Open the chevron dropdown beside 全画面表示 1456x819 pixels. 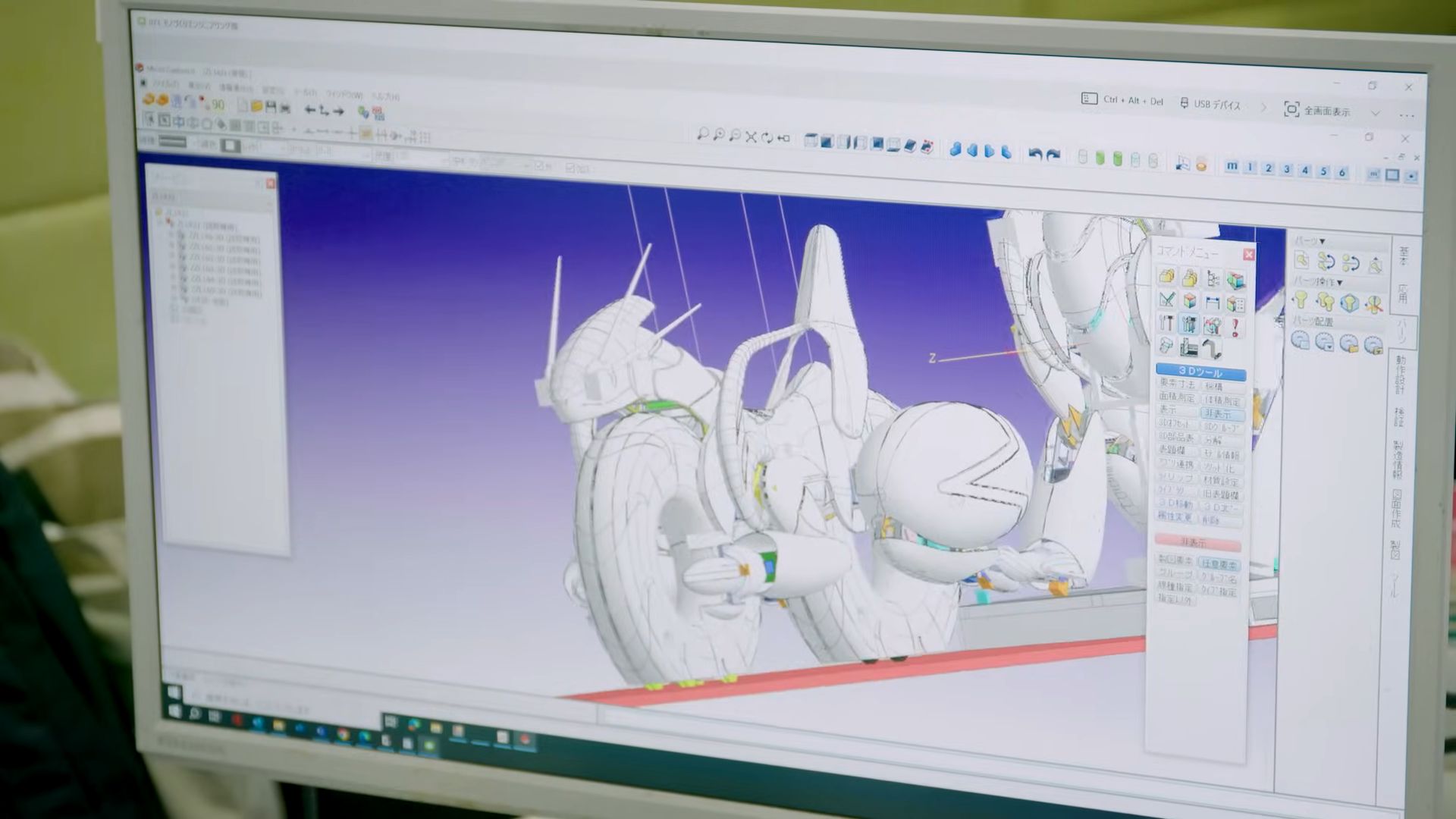click(1376, 113)
